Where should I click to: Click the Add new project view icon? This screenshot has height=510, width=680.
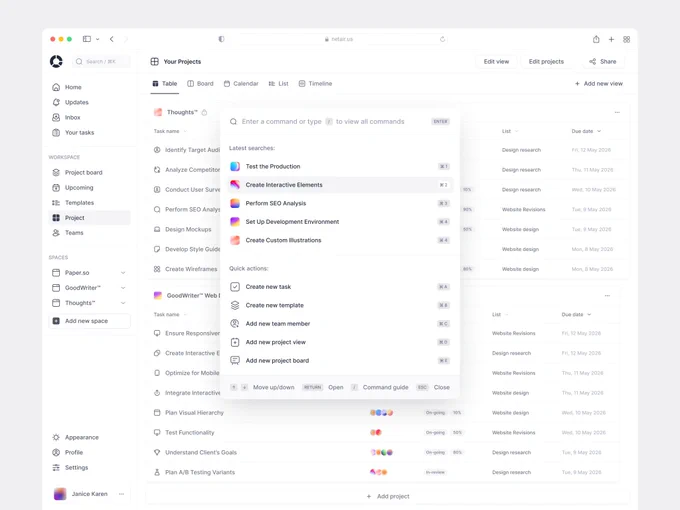click(x=235, y=342)
